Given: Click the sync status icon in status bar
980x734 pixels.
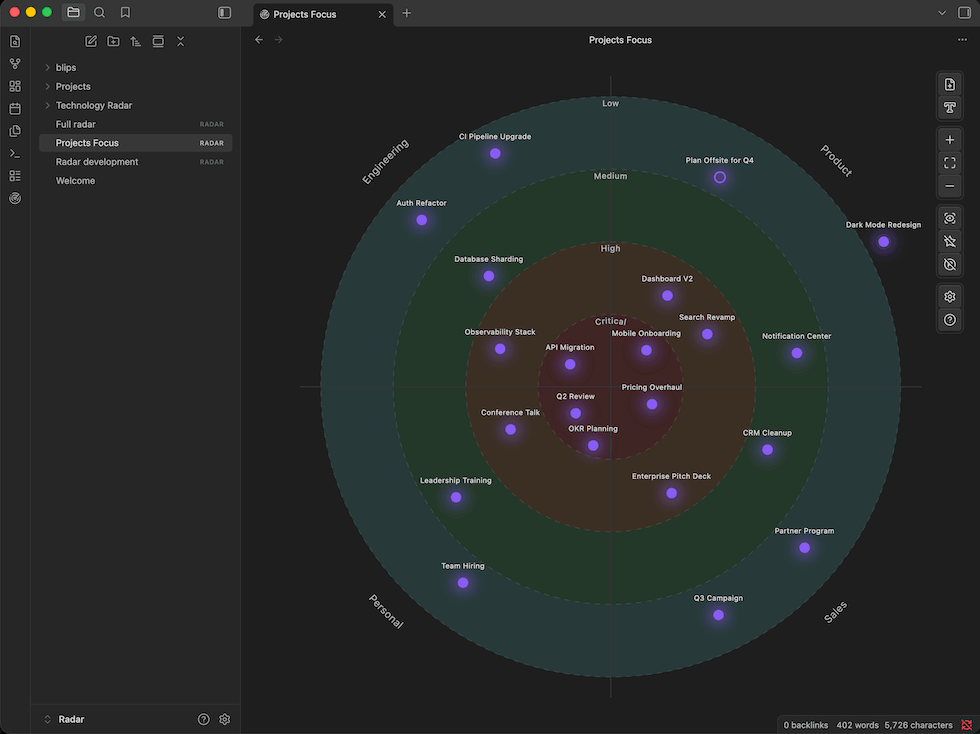Looking at the screenshot, I should (966, 725).
